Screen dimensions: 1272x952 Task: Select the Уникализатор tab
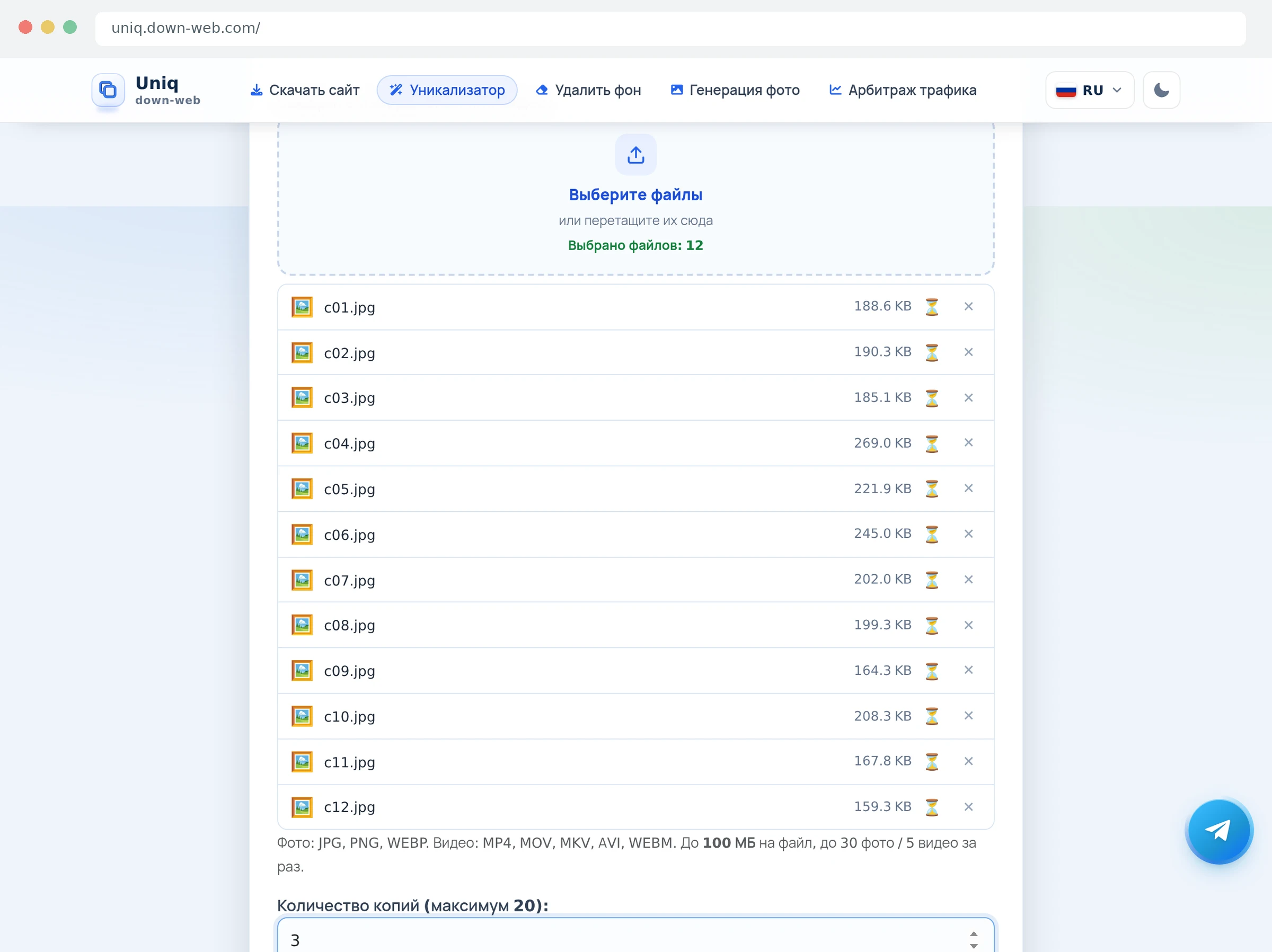pyautogui.click(x=447, y=90)
